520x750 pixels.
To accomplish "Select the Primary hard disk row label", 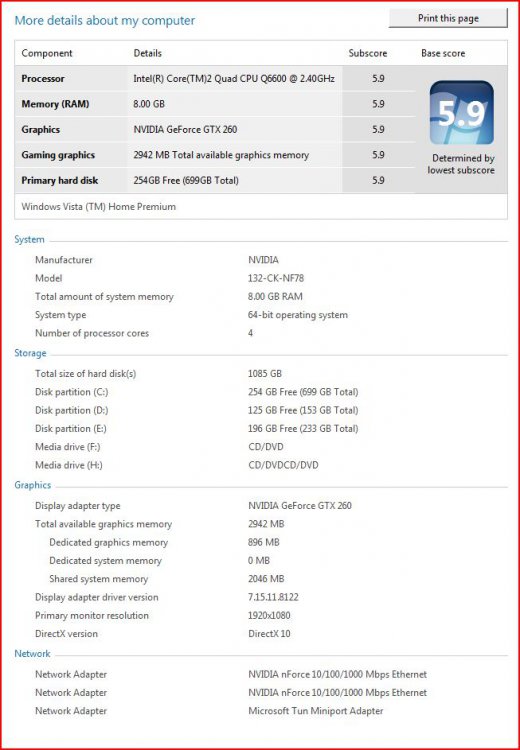I will pos(59,180).
